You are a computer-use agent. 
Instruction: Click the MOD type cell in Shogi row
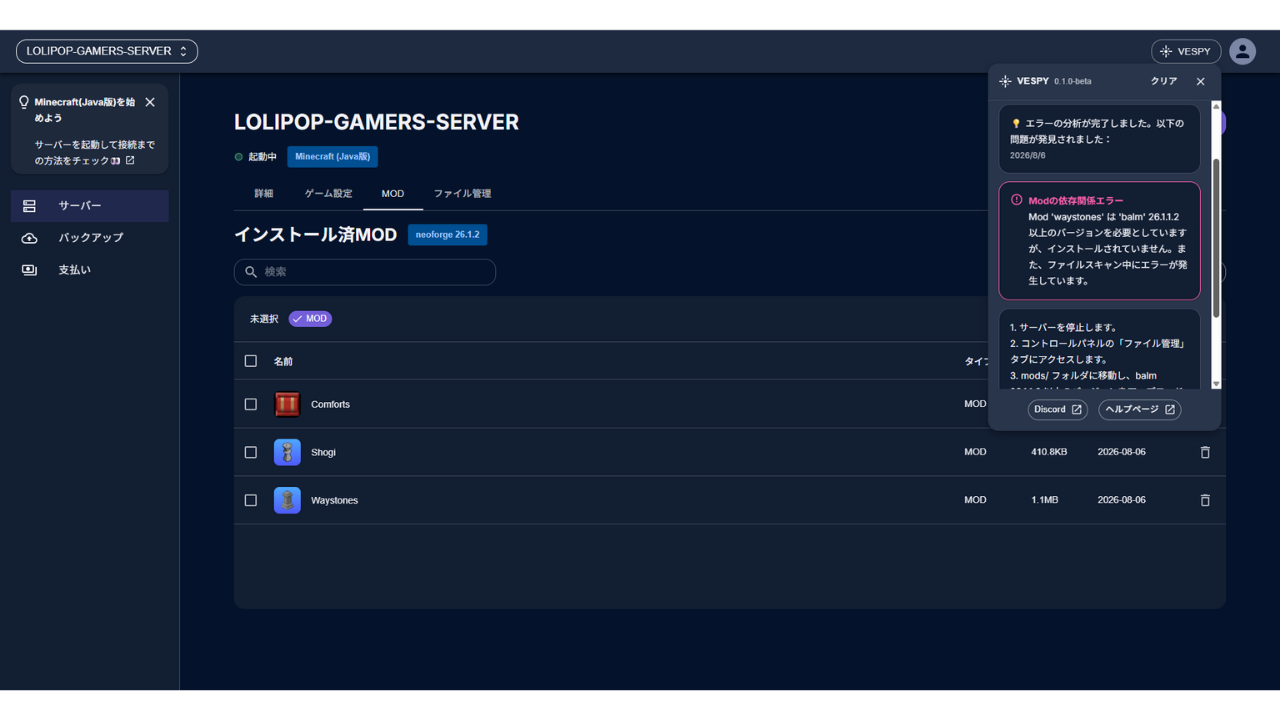[x=975, y=452]
